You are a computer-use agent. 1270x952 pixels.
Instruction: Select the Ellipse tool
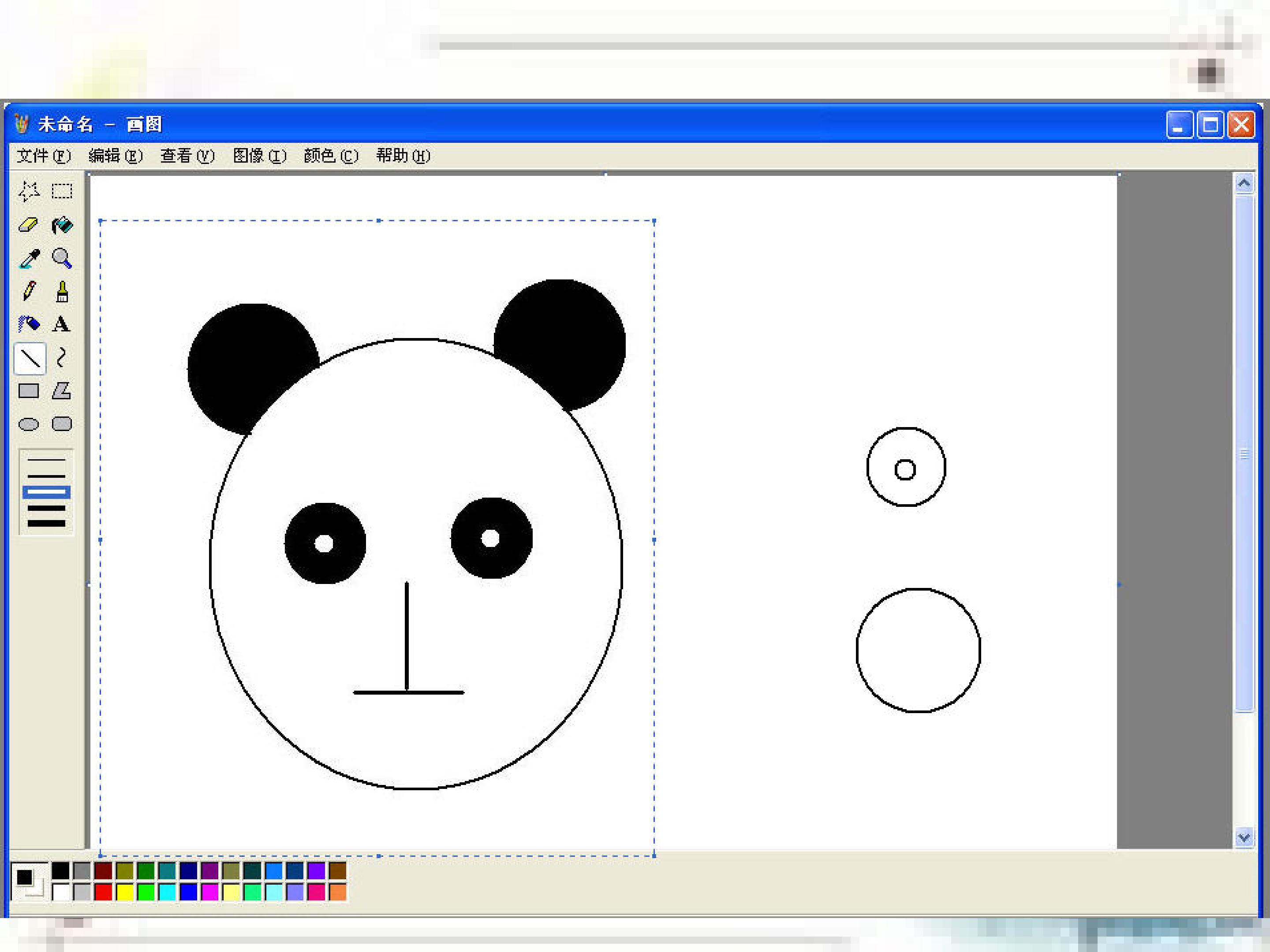click(29, 424)
